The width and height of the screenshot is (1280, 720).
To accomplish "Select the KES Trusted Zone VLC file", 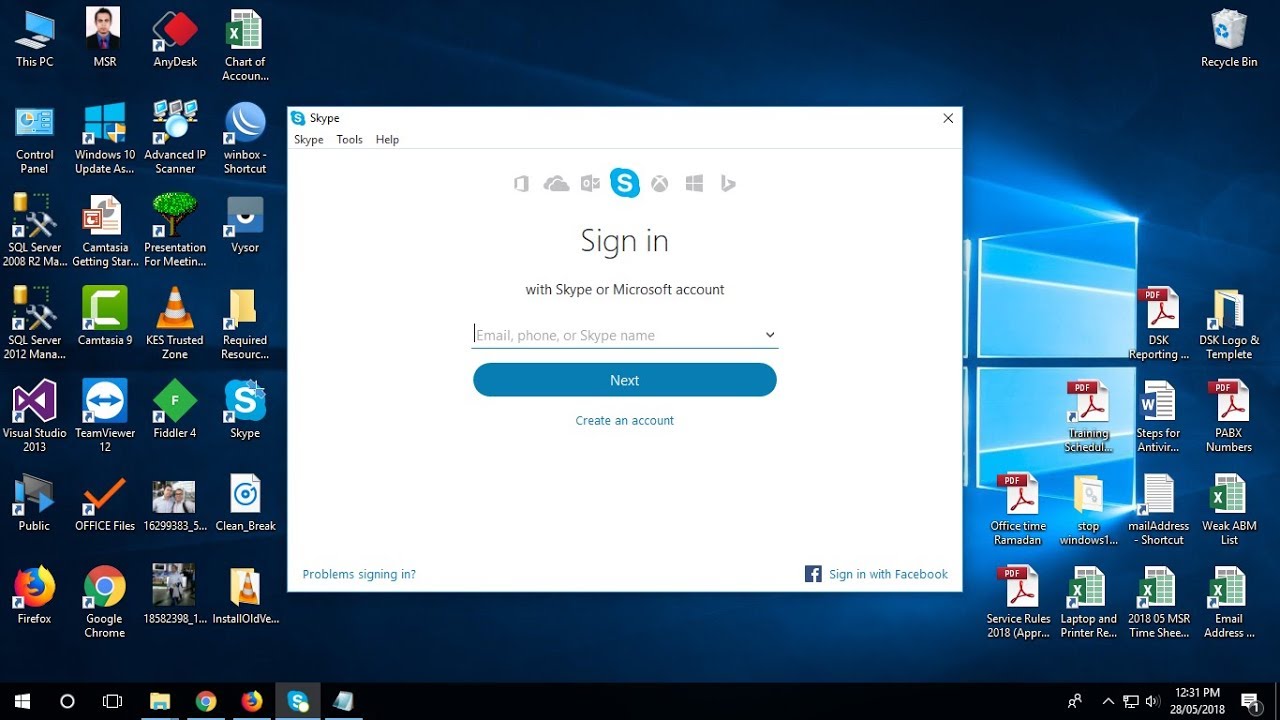I will [x=175, y=324].
